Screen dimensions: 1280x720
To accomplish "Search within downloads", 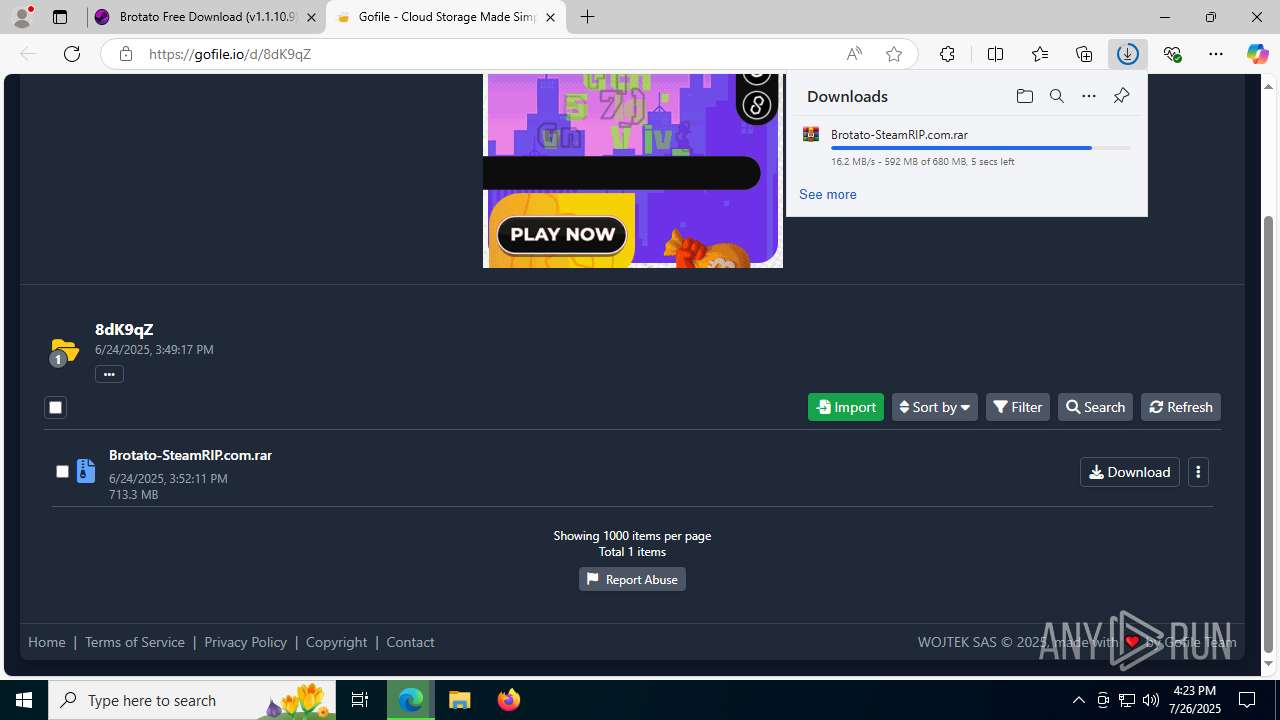I will click(x=1056, y=96).
